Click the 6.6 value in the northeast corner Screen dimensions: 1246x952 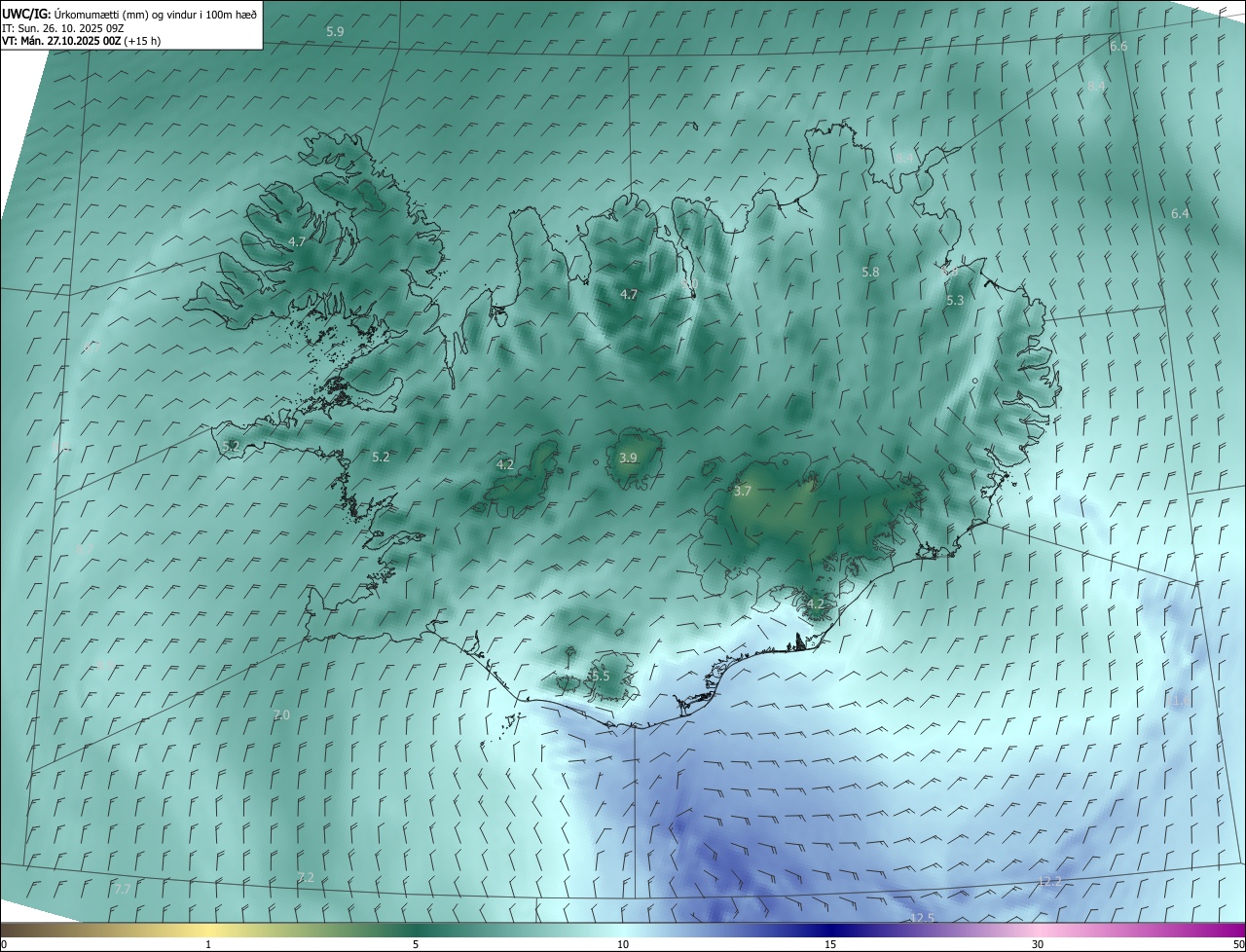point(1118,47)
